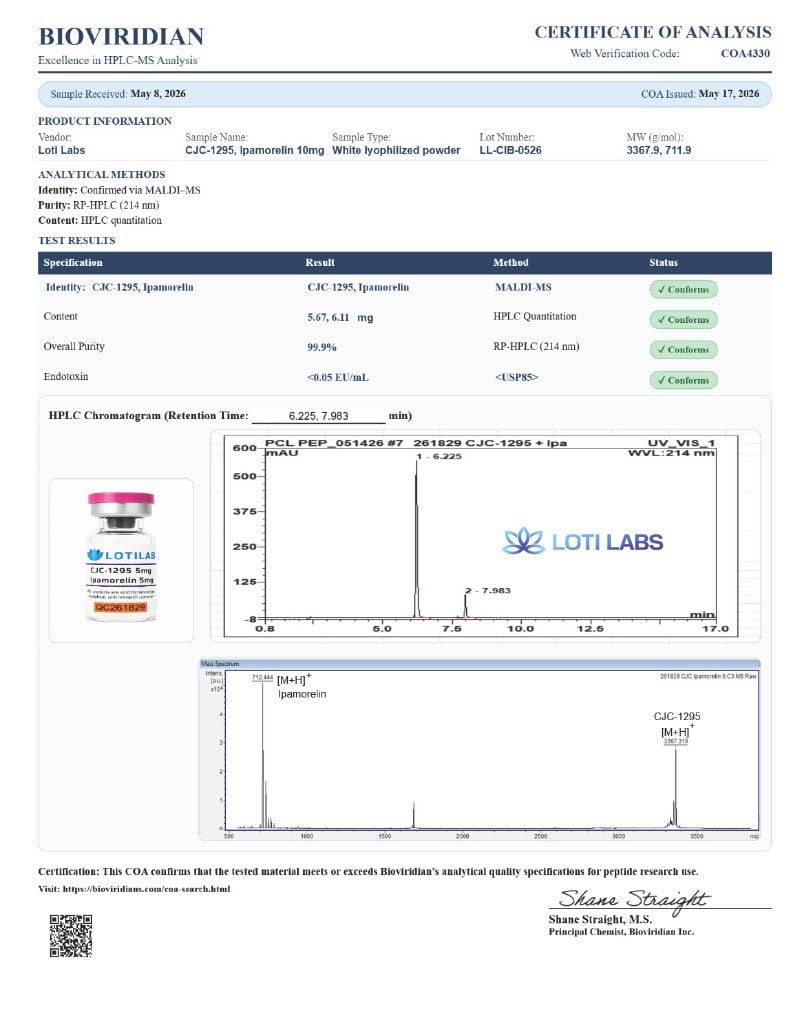Click the Status column header
This screenshot has height=1024, width=791.
663,263
